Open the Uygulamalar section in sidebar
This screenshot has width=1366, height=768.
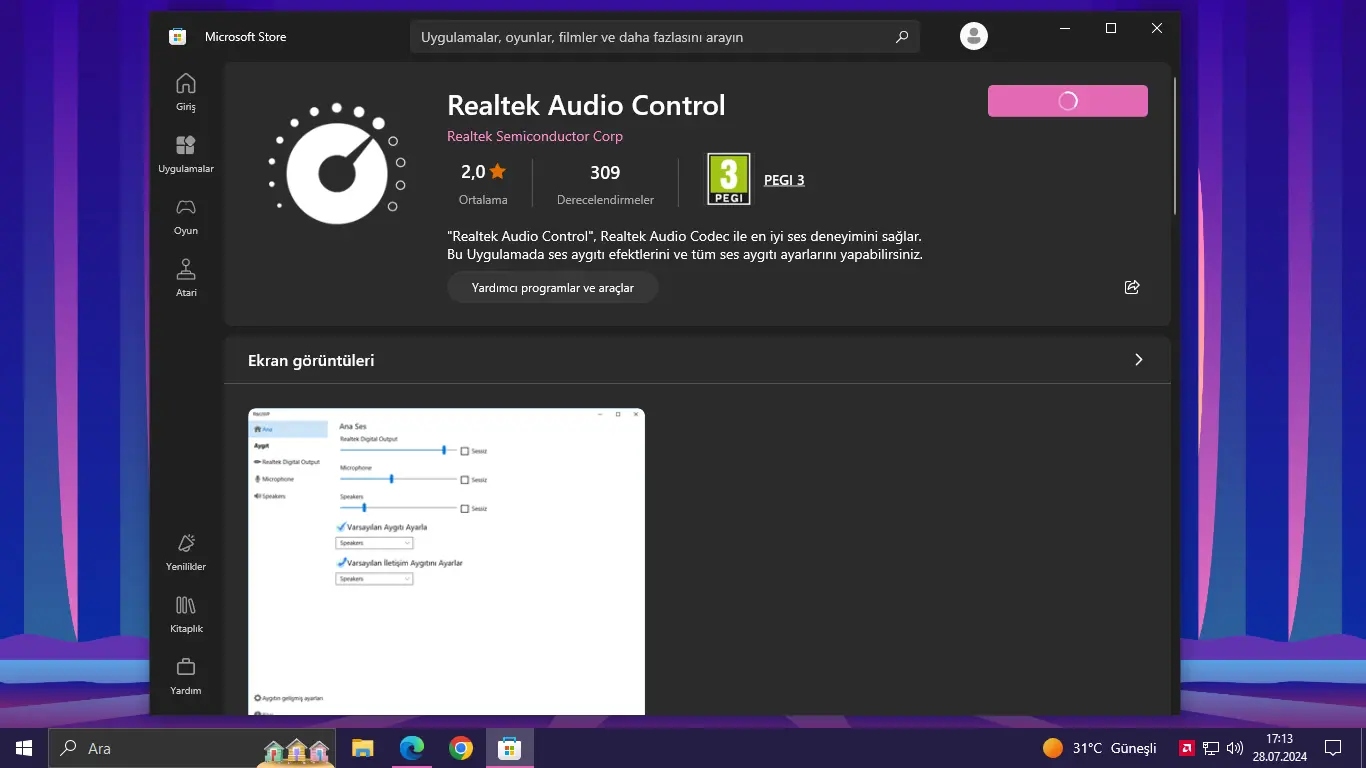(186, 154)
